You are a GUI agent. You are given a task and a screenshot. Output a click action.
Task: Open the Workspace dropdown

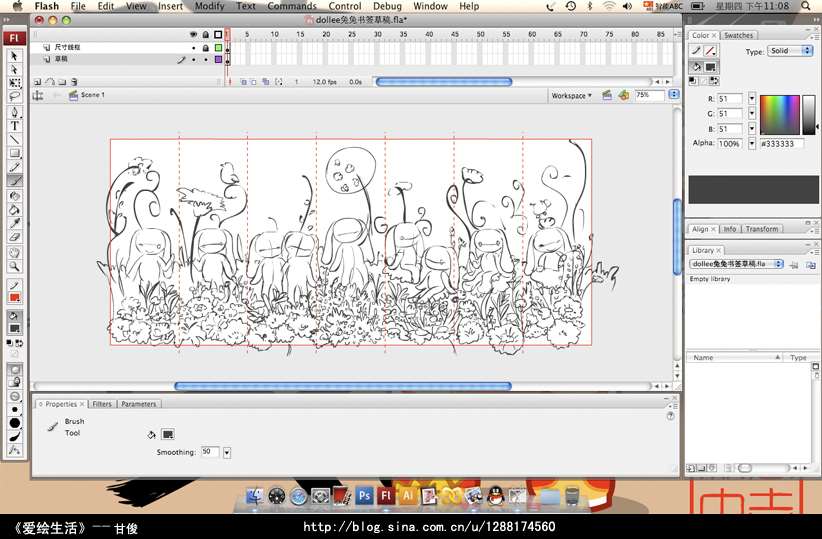coord(571,95)
